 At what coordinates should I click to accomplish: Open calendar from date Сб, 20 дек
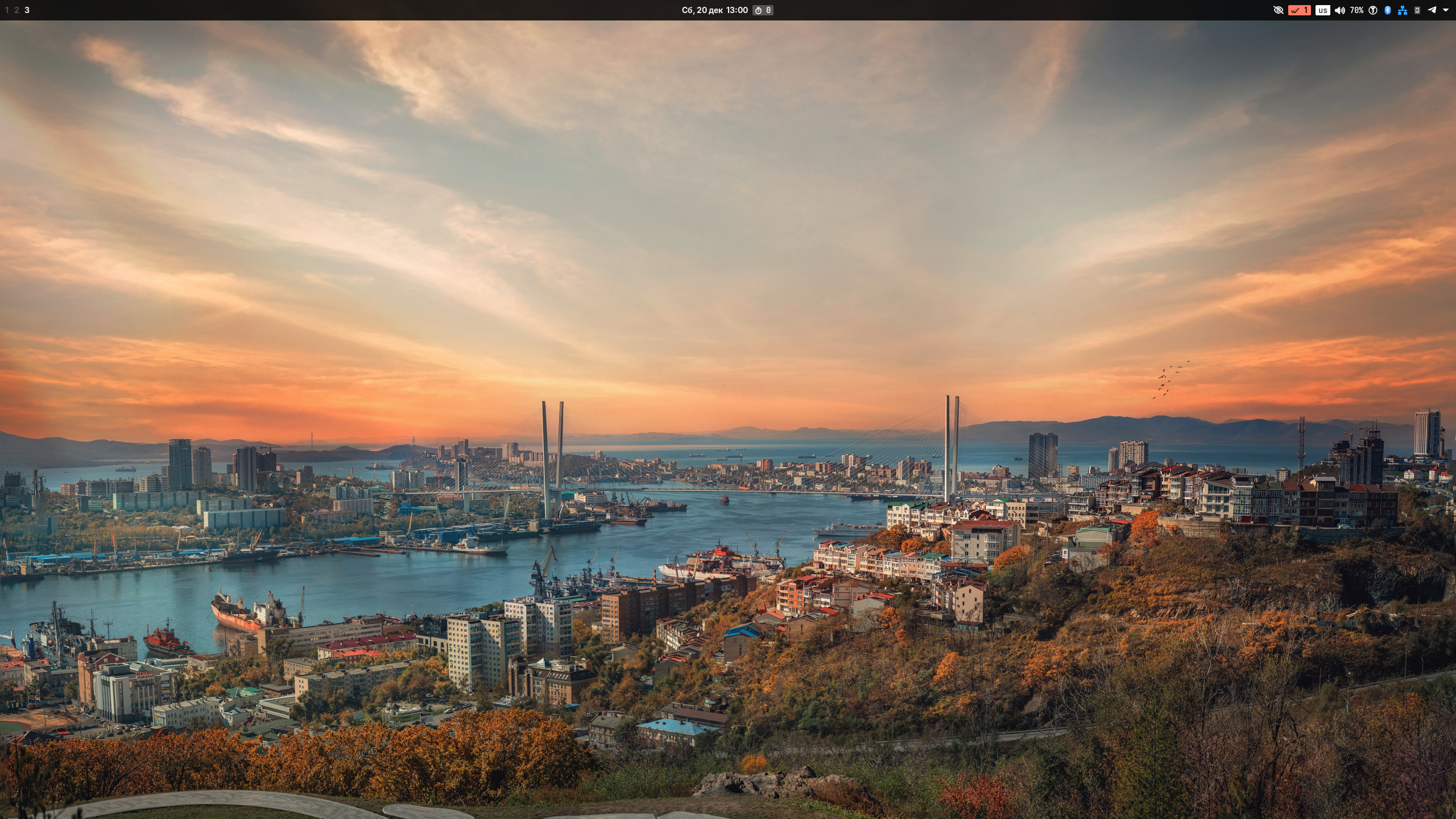tap(702, 10)
